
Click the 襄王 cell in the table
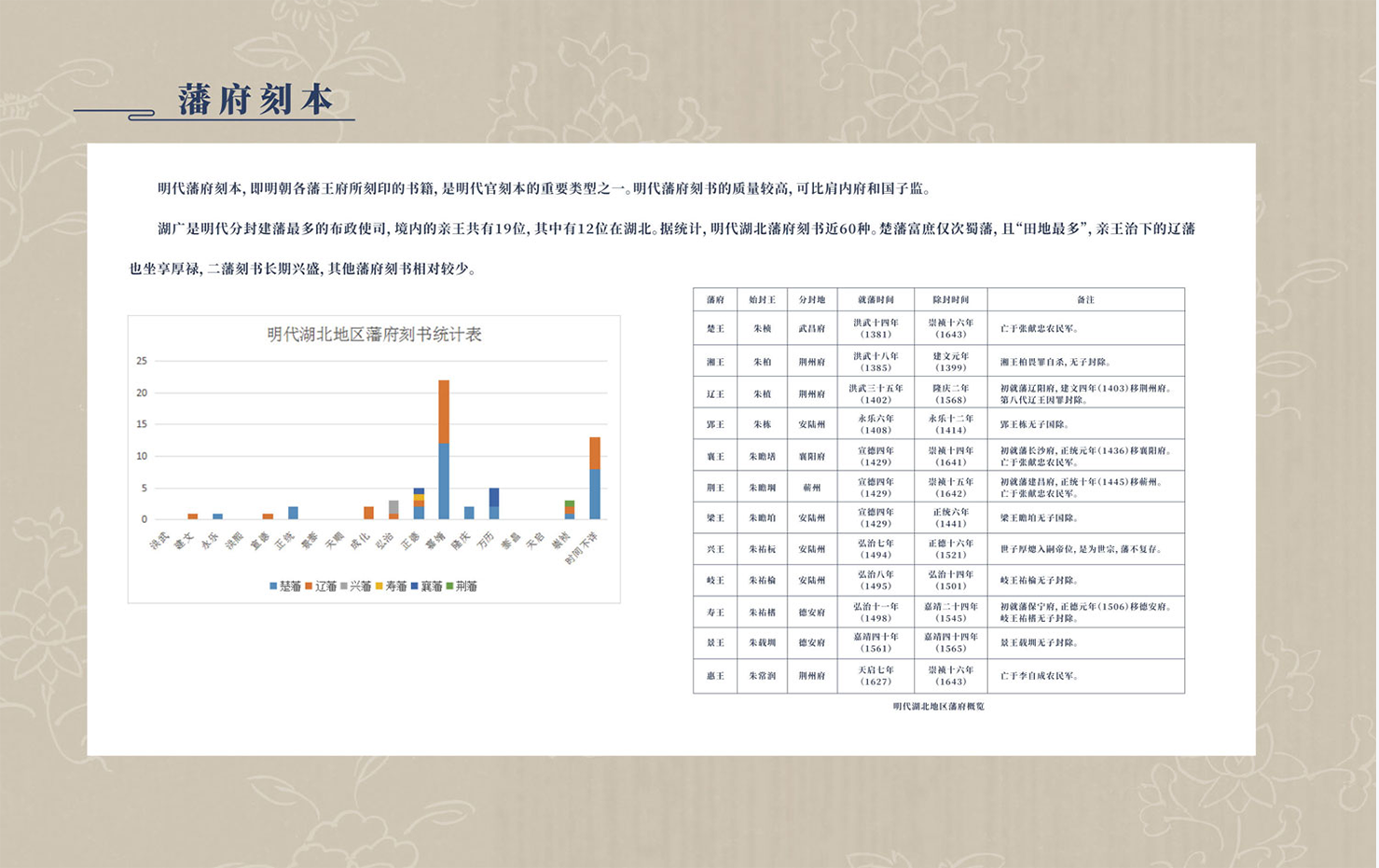pos(715,456)
